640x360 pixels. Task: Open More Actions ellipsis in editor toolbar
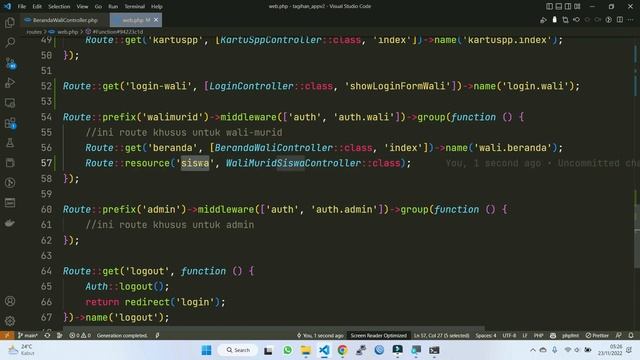[631, 20]
